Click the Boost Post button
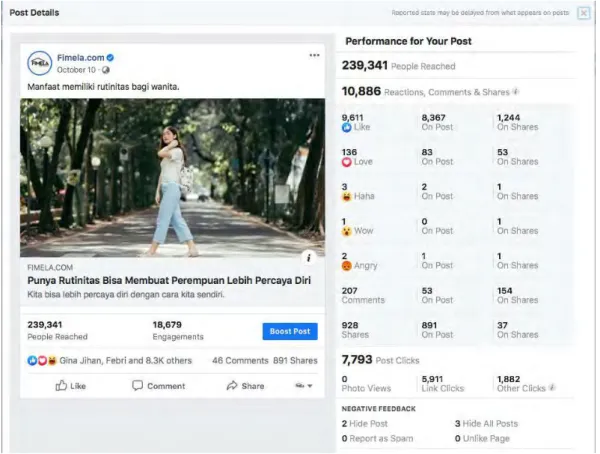 tap(290, 332)
